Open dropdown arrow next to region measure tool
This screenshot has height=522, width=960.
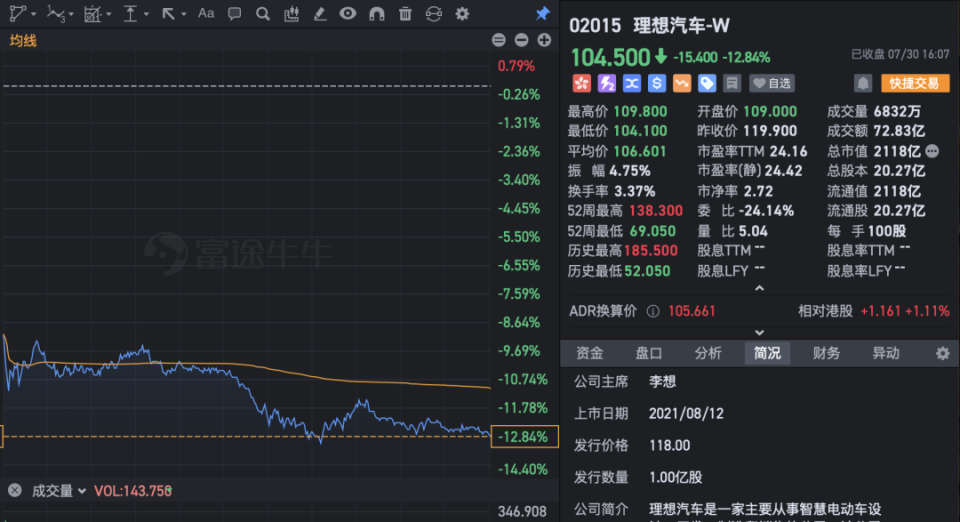tap(108, 14)
